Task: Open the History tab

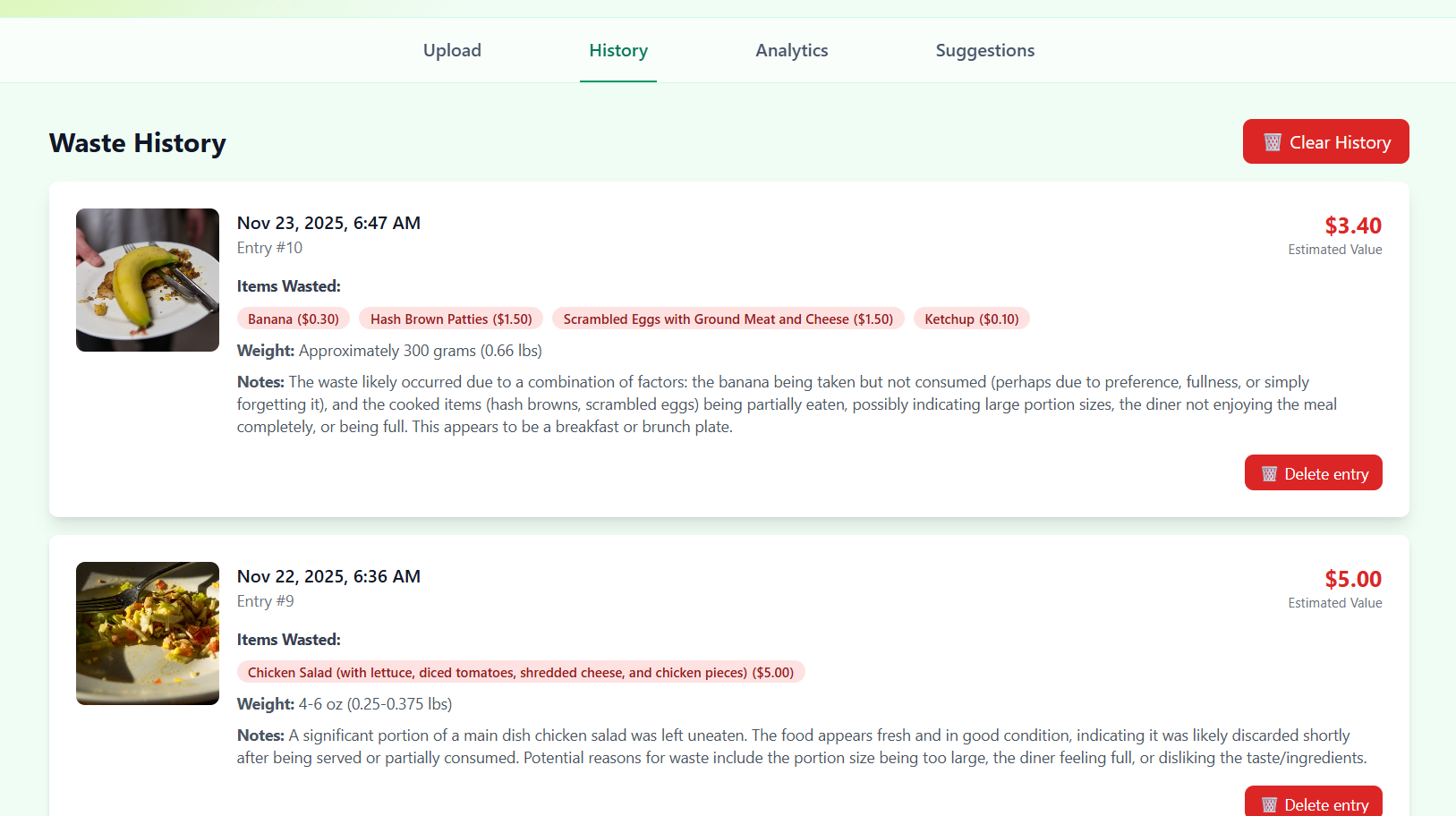Action: pos(618,50)
